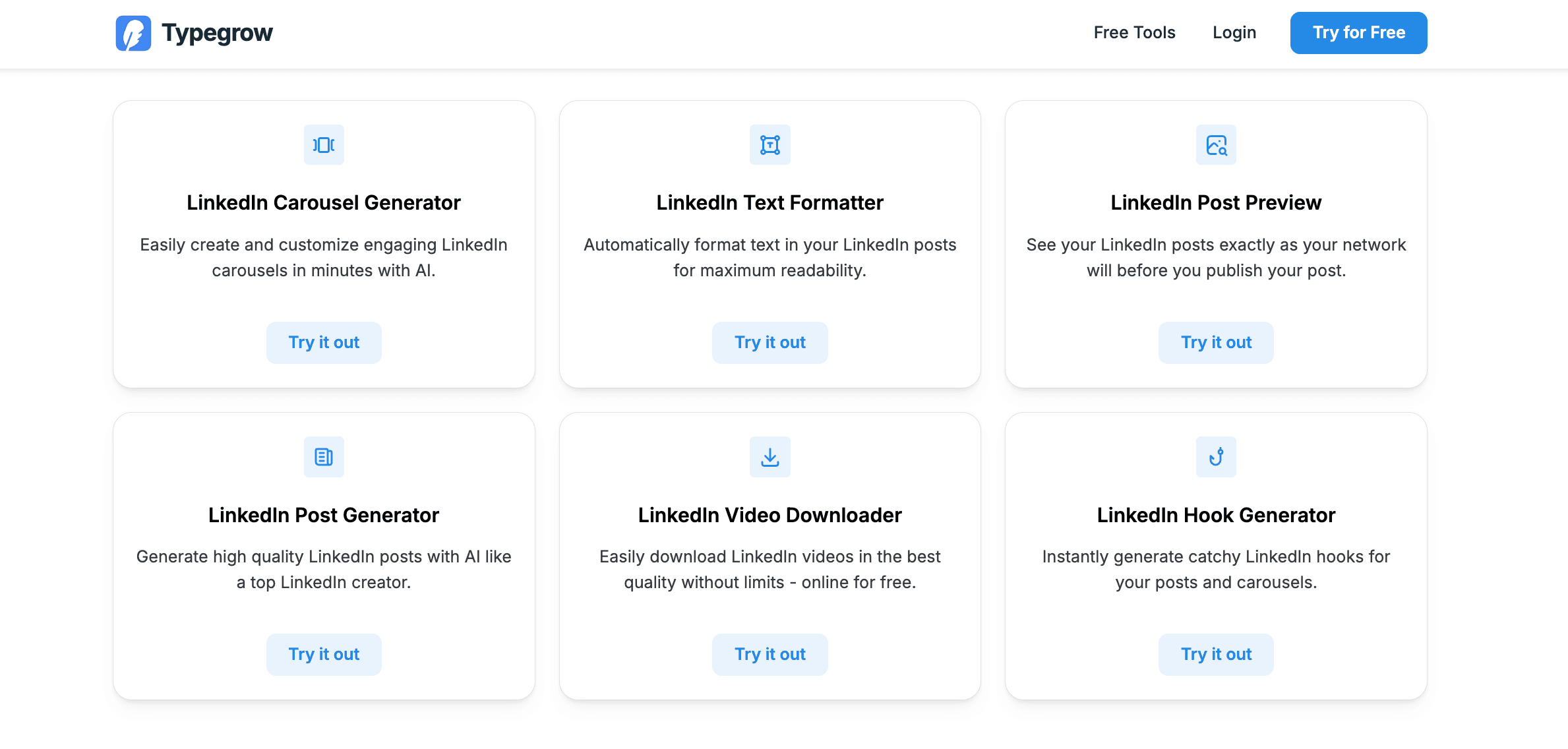Click the image search icon above Post Preview
The image size is (1568, 749).
click(1216, 144)
